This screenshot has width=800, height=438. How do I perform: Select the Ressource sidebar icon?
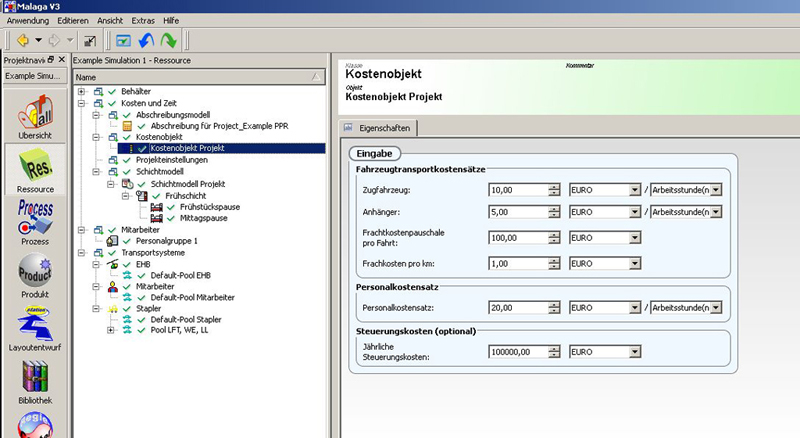(35, 169)
